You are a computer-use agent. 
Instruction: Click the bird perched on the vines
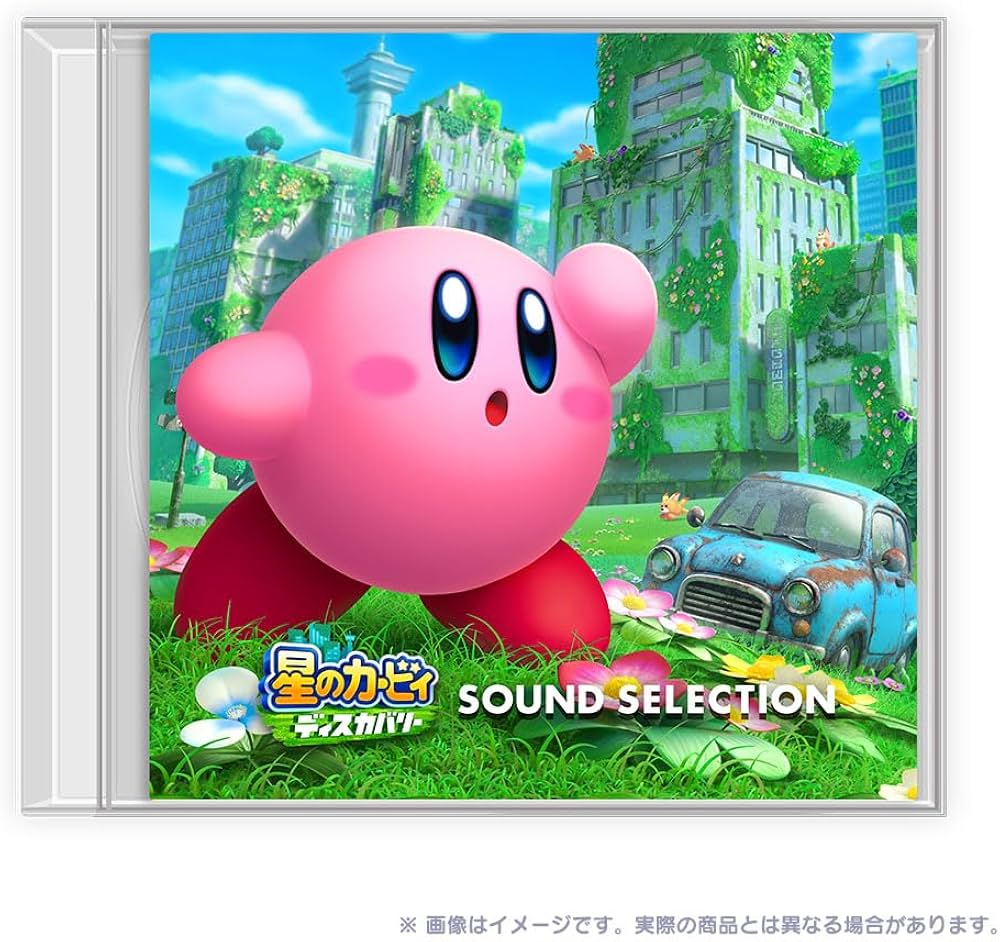583,150
